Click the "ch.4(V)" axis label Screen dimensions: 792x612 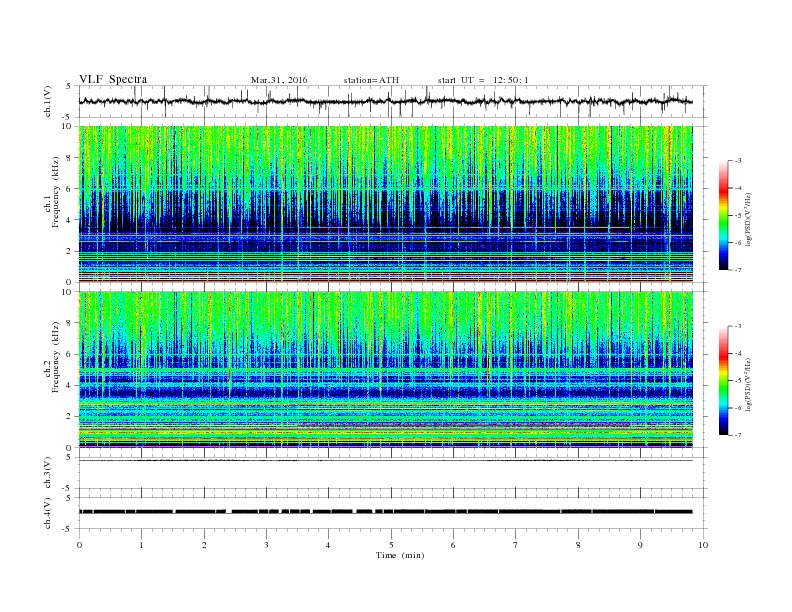(x=48, y=513)
